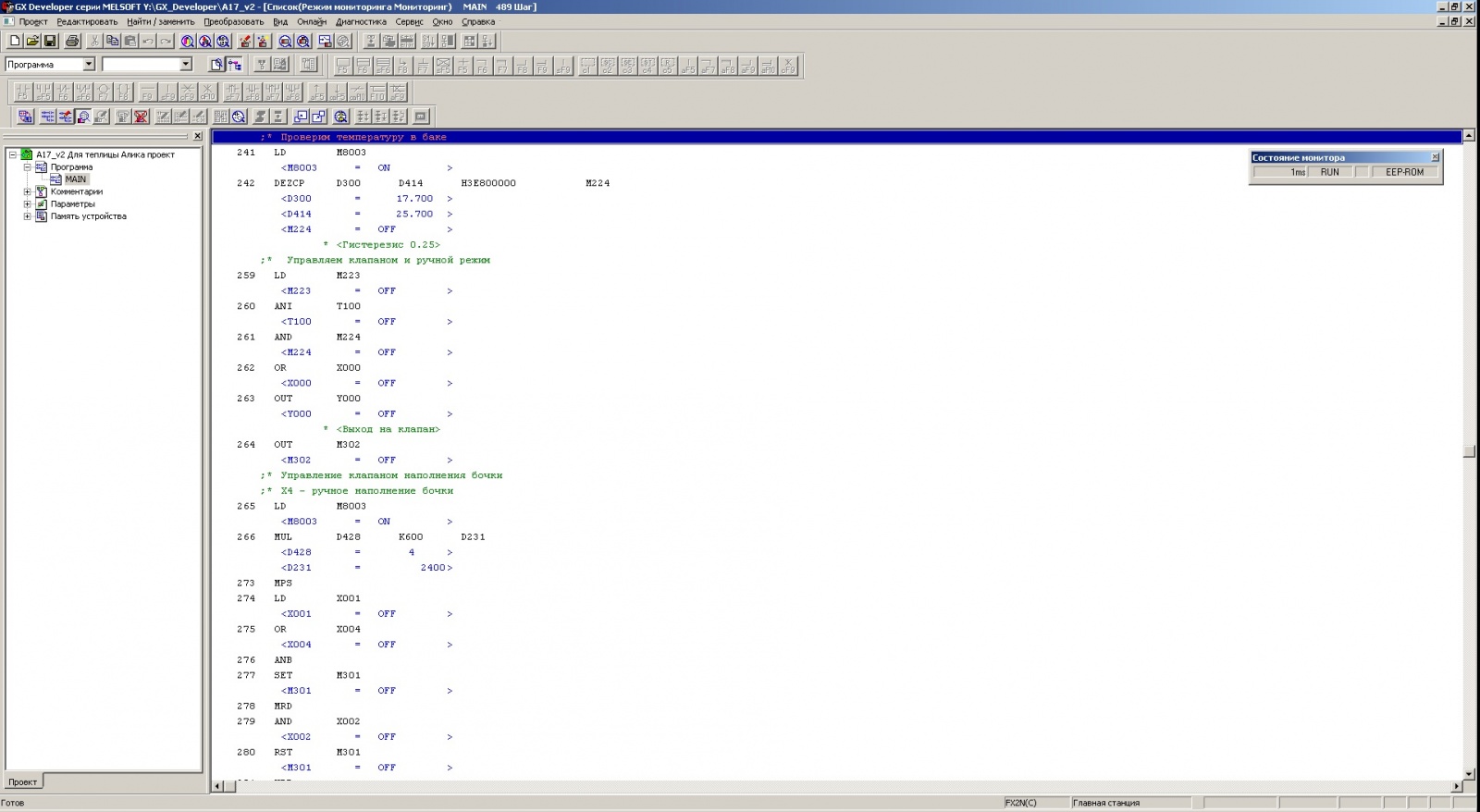Image resolution: width=1480 pixels, height=812 pixels.
Task: Select the Память устройства label in the tree
Action: tap(89, 215)
